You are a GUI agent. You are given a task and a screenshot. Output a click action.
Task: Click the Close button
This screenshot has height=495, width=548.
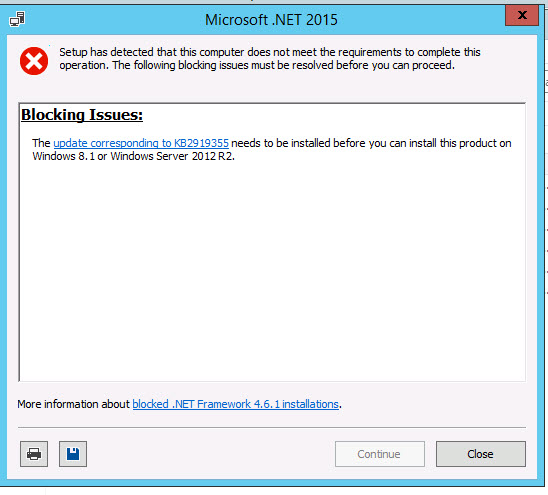coord(481,454)
